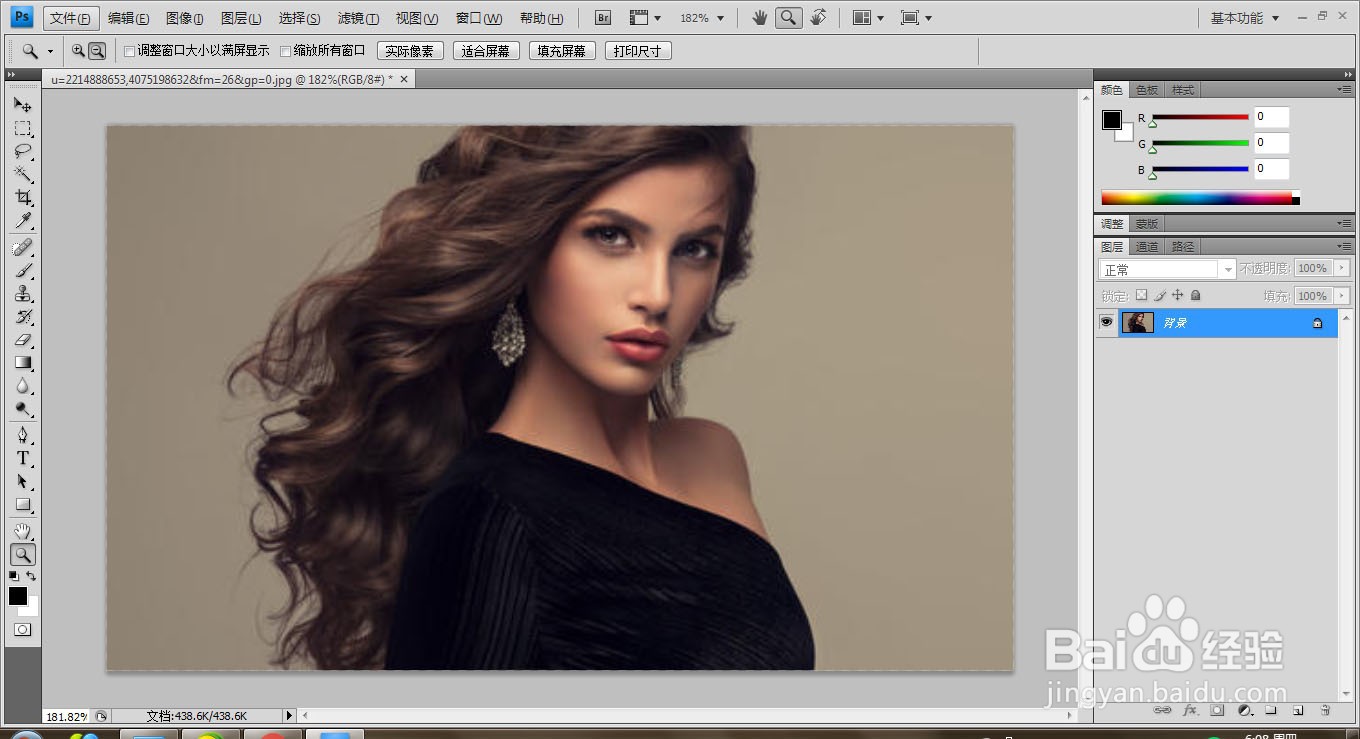Select the Rectangle shape tool
Screen dimensions: 1360x739
[x=22, y=504]
